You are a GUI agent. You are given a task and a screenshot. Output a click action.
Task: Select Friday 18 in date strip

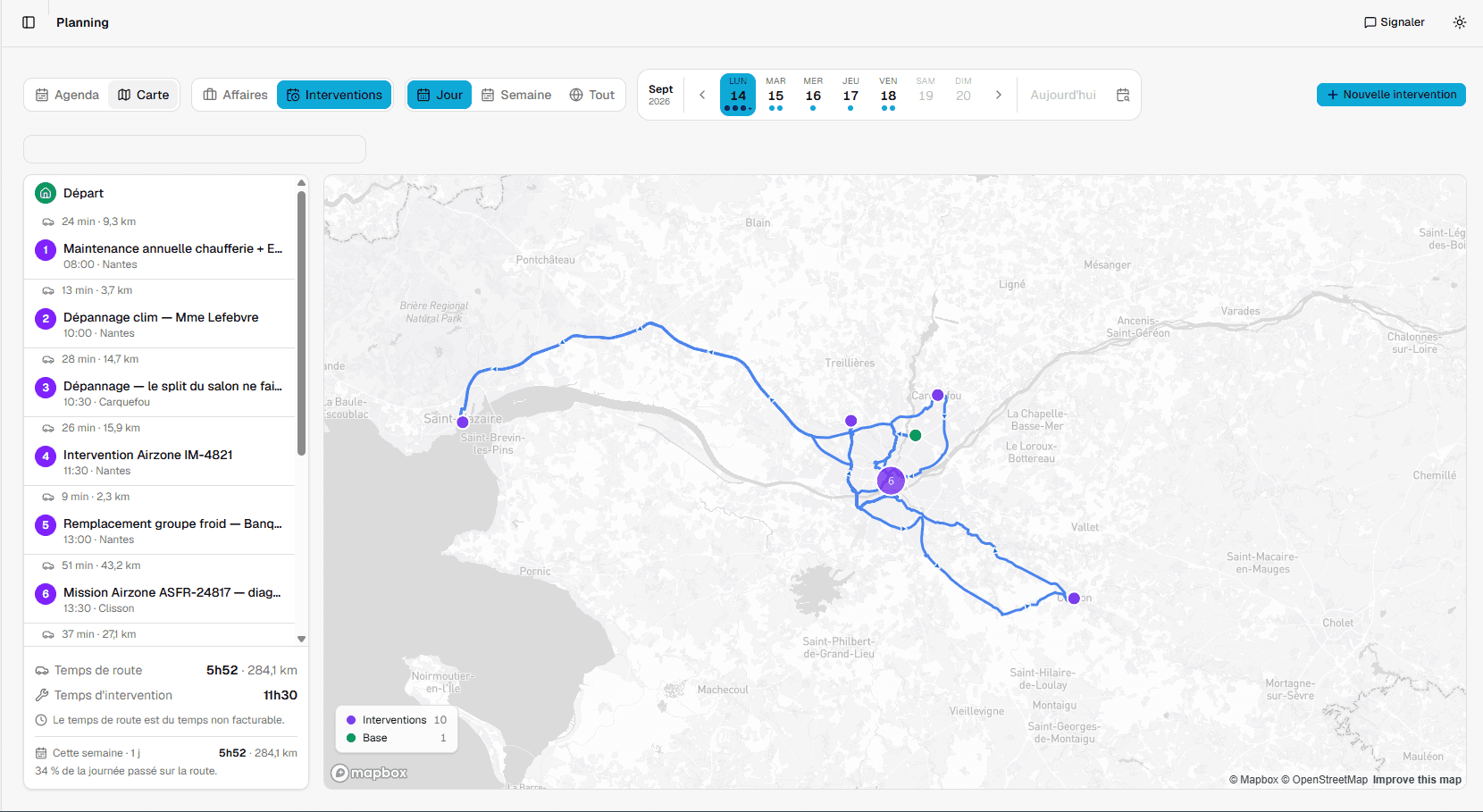[888, 95]
